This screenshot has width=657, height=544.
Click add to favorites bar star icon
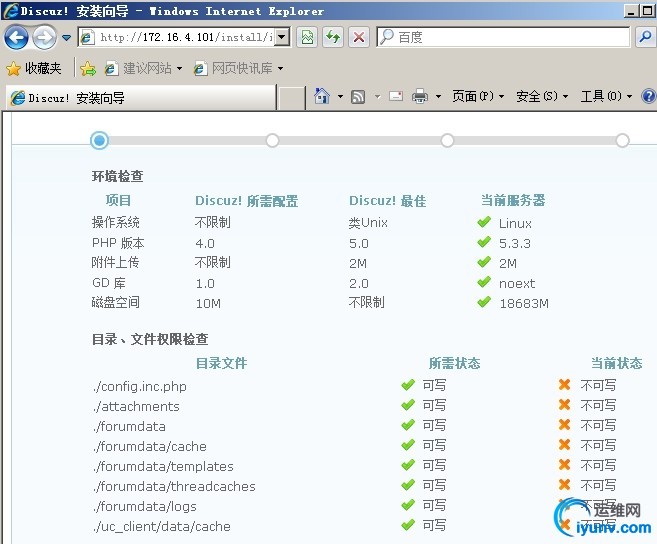(88, 68)
